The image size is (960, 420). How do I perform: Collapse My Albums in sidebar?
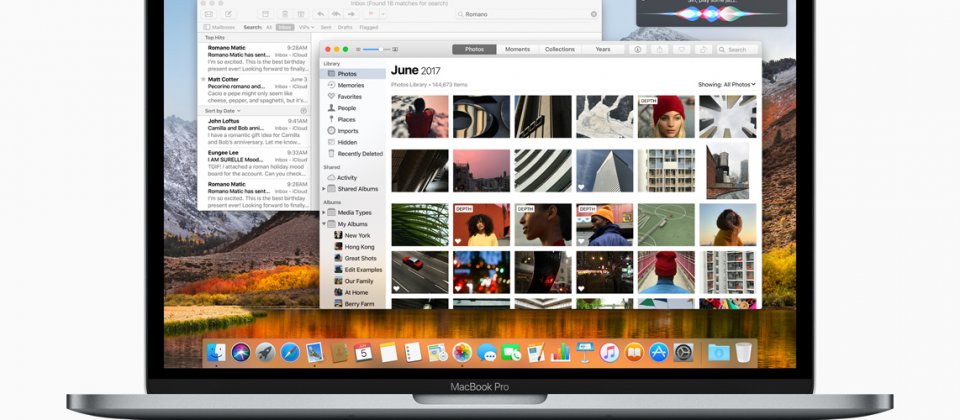[x=324, y=224]
